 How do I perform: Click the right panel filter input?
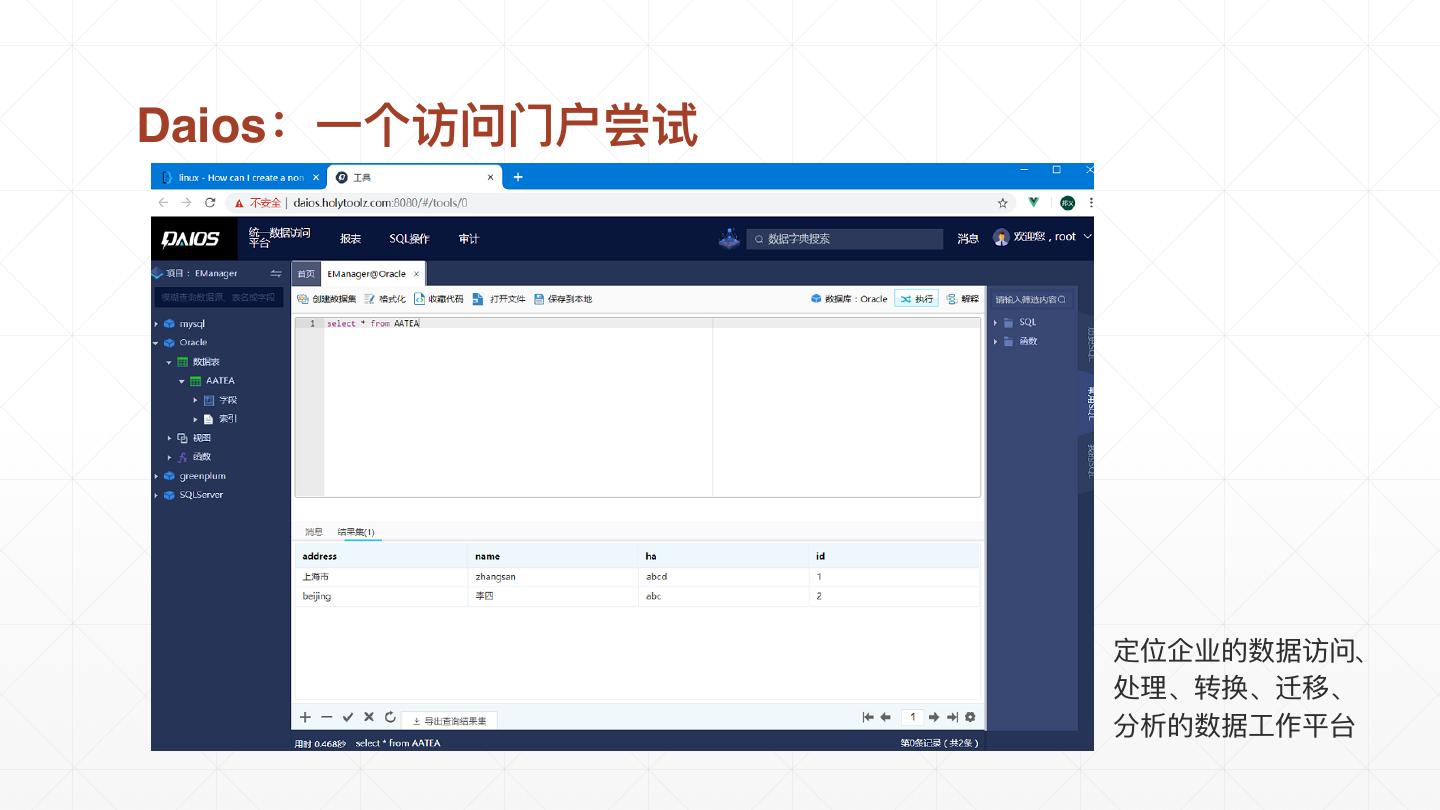coord(1031,299)
